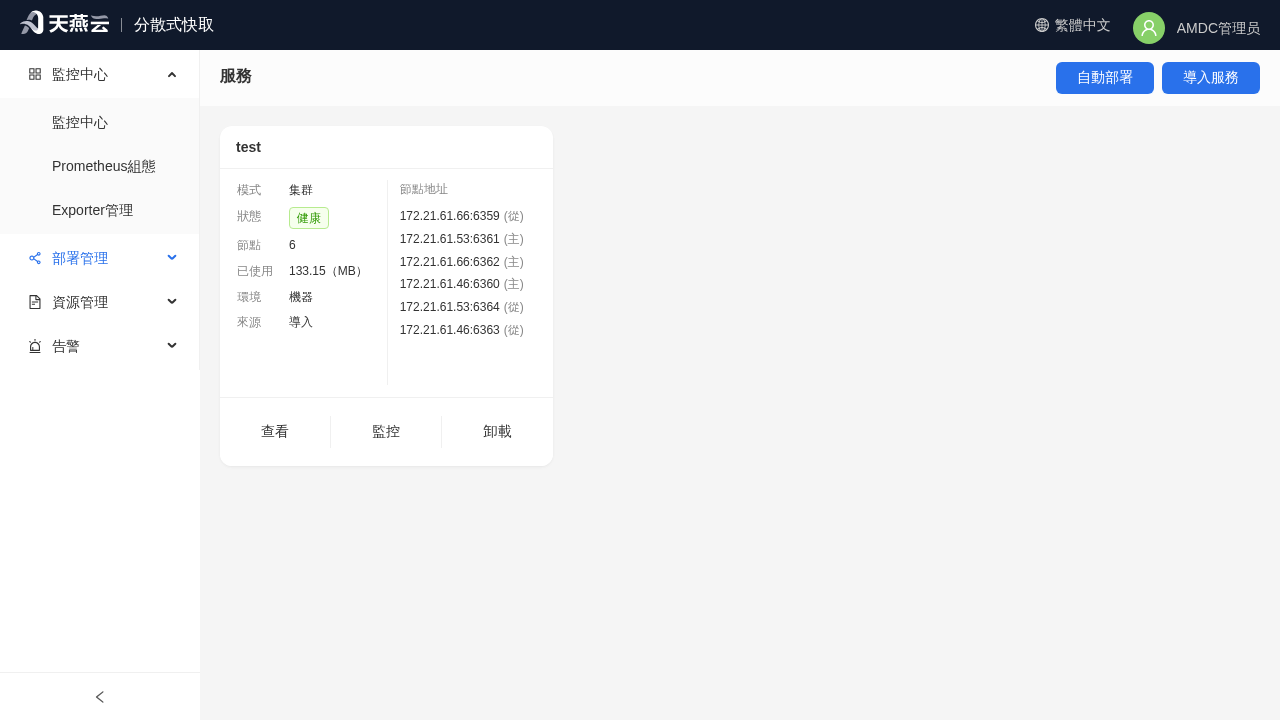Screen dimensions: 1280x720
Task: Switch language via 繁體中文
Action: [1083, 25]
